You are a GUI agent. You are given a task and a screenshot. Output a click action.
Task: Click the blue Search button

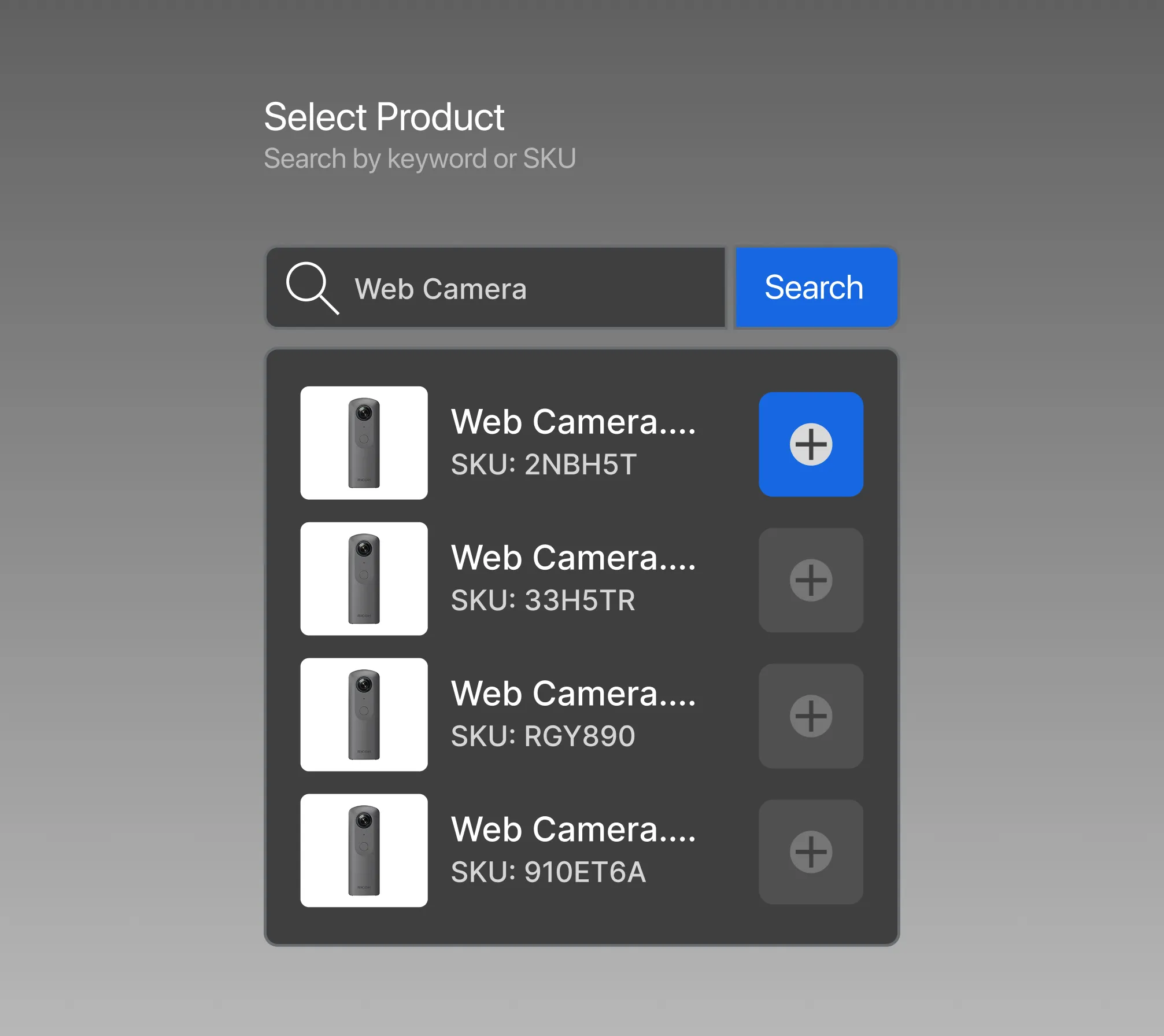pyautogui.click(x=816, y=288)
